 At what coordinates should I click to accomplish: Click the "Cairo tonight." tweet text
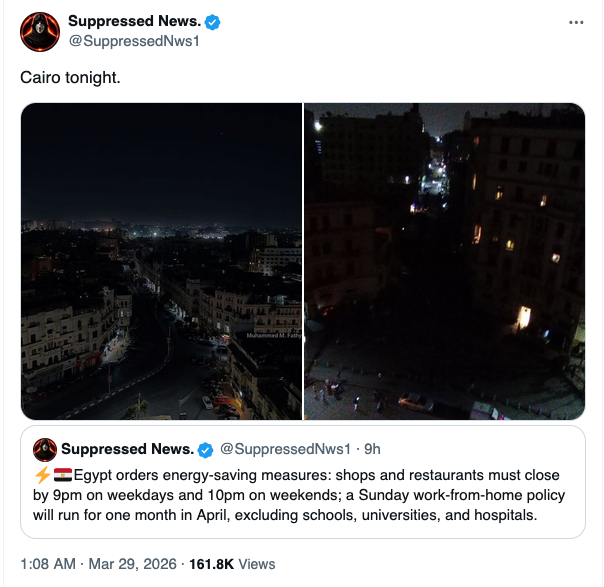(70, 76)
